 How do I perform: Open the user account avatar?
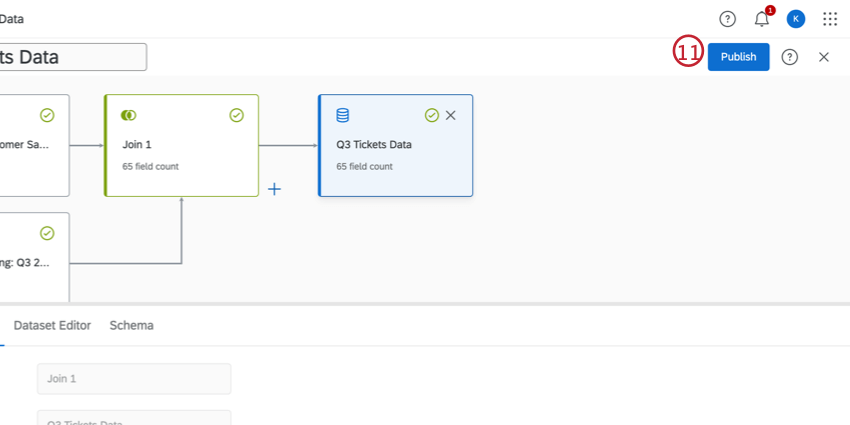point(796,19)
